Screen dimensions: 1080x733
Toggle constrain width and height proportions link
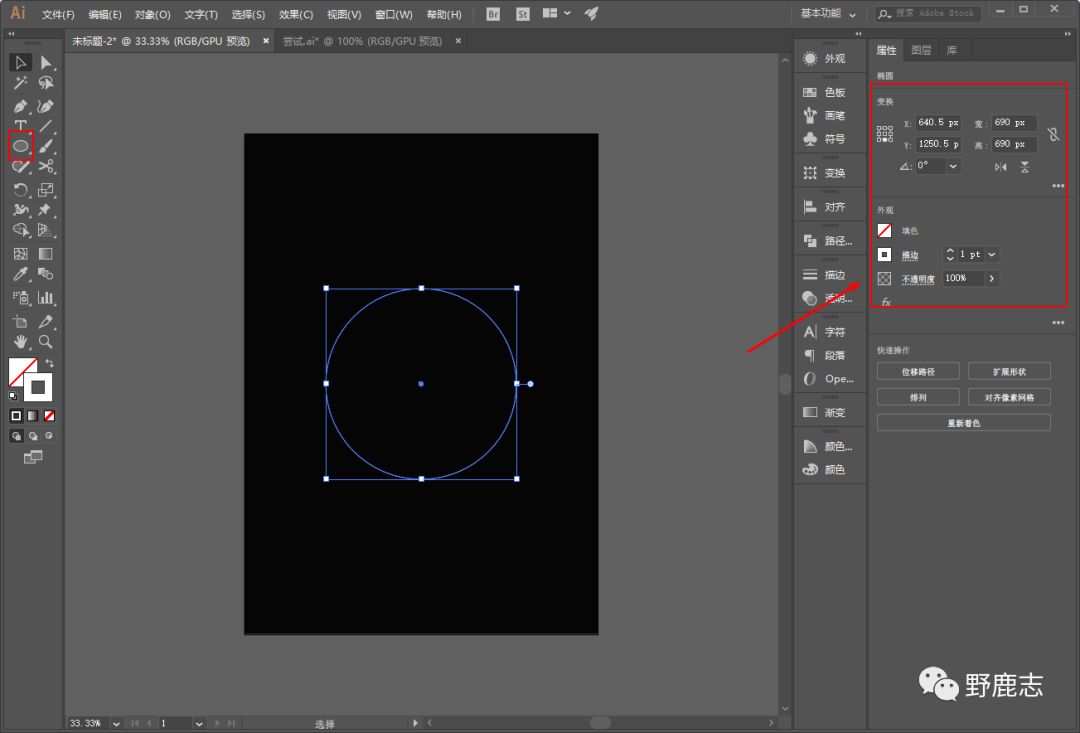point(1053,134)
